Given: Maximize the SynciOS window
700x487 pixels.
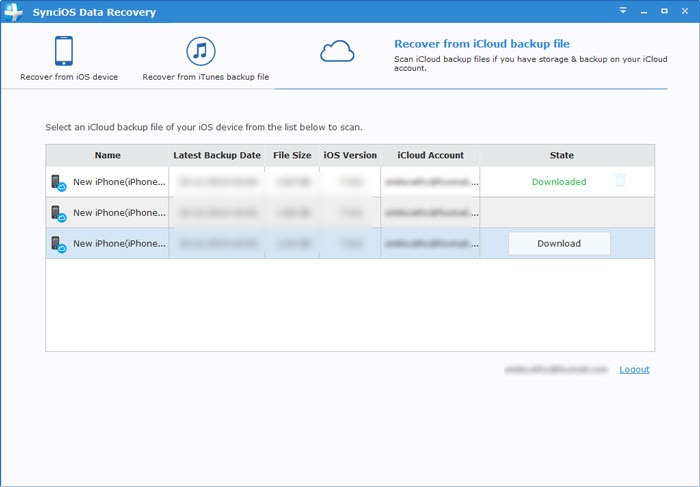Looking at the screenshot, I should [x=664, y=11].
